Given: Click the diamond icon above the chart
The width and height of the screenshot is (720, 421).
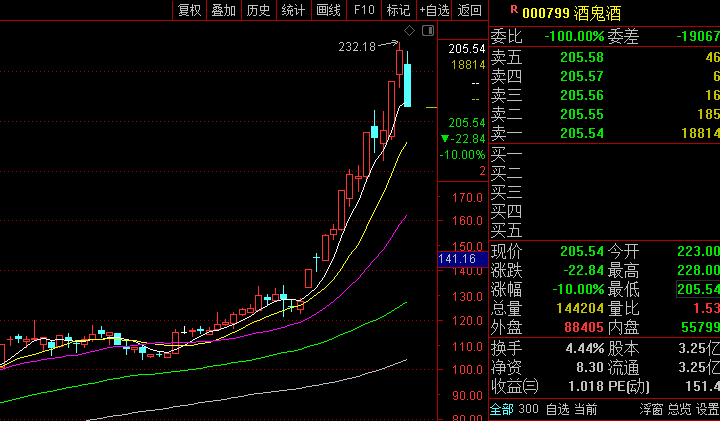Looking at the screenshot, I should point(409,31).
